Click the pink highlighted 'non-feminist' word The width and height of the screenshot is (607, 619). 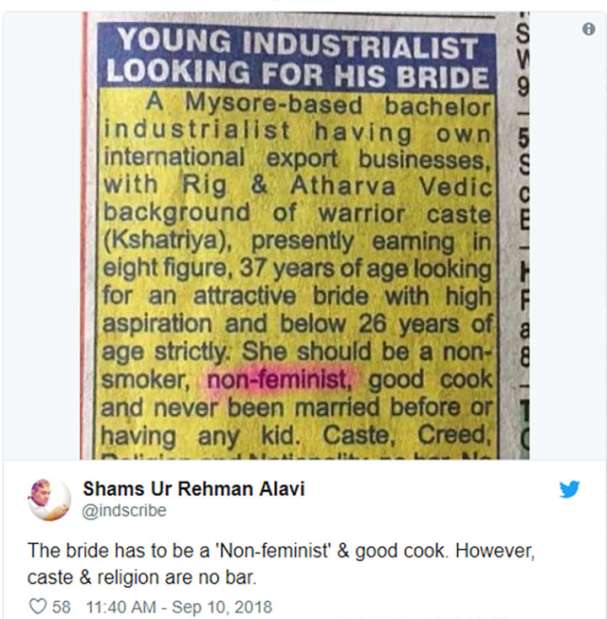pyautogui.click(x=279, y=380)
